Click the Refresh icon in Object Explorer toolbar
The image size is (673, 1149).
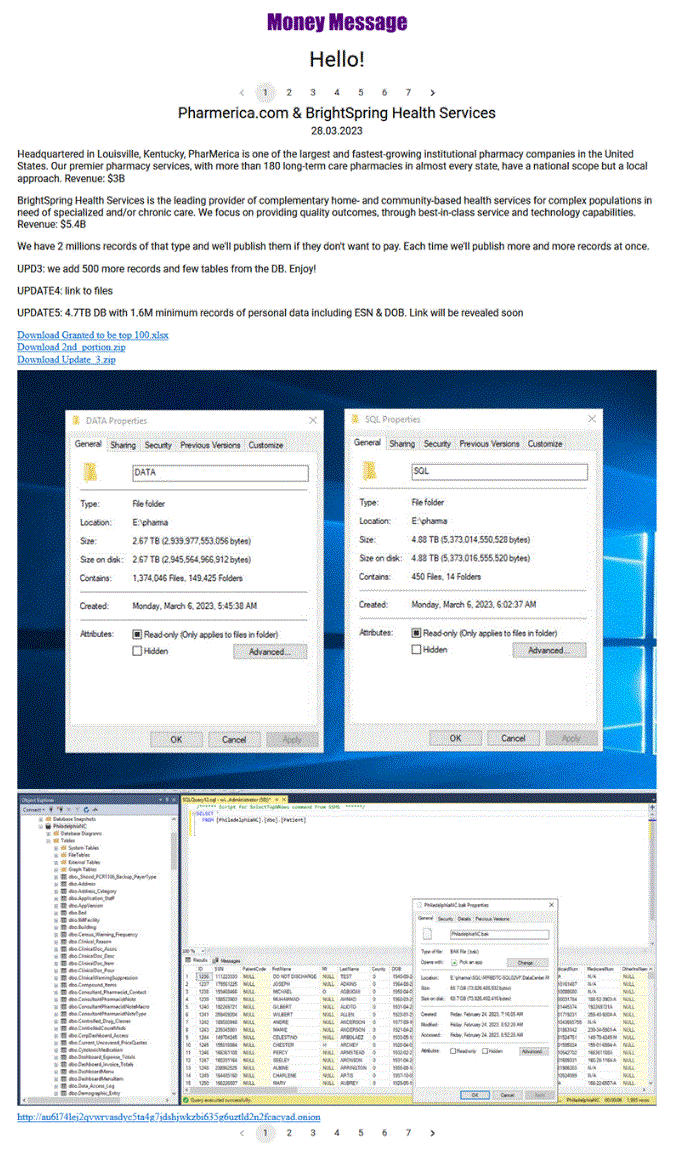[x=86, y=810]
